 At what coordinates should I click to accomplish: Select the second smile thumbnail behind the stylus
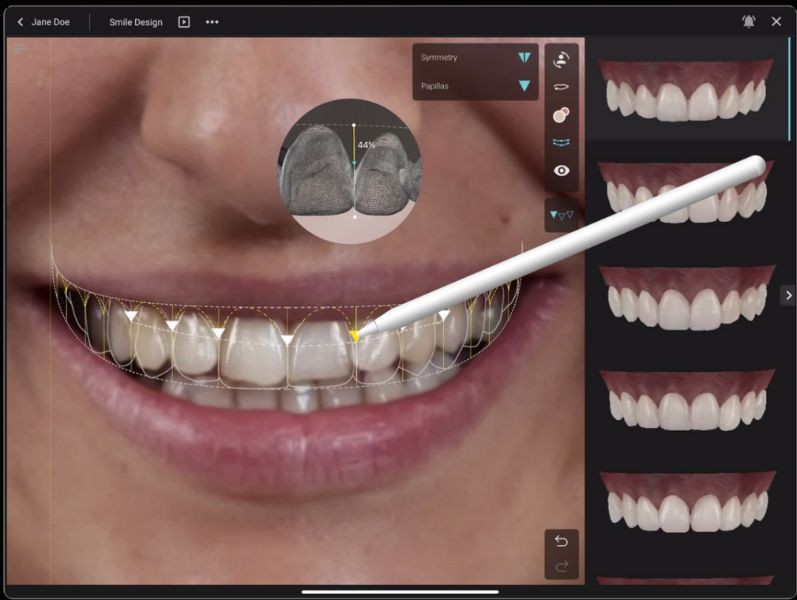coord(686,192)
